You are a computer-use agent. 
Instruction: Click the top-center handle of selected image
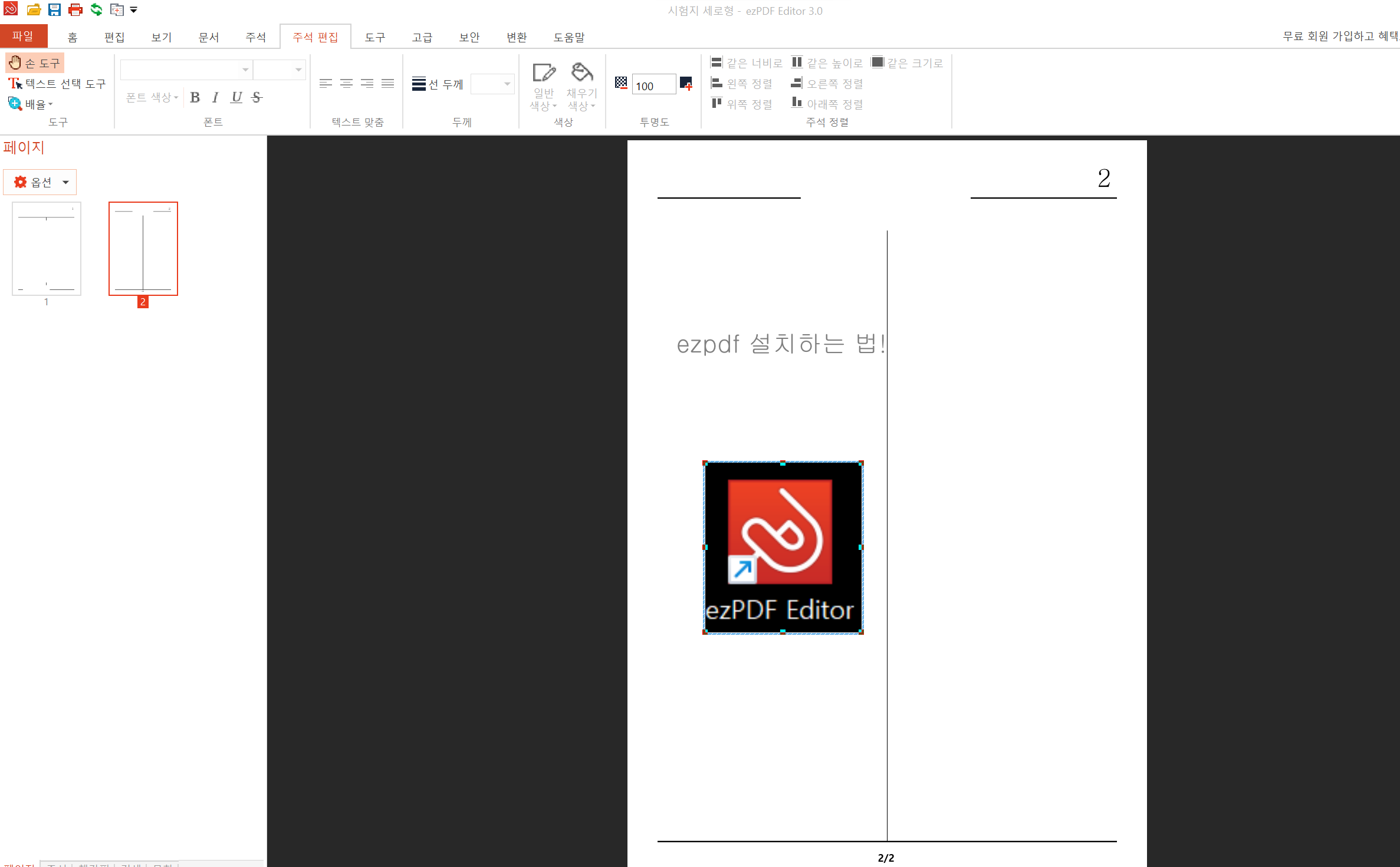(783, 463)
